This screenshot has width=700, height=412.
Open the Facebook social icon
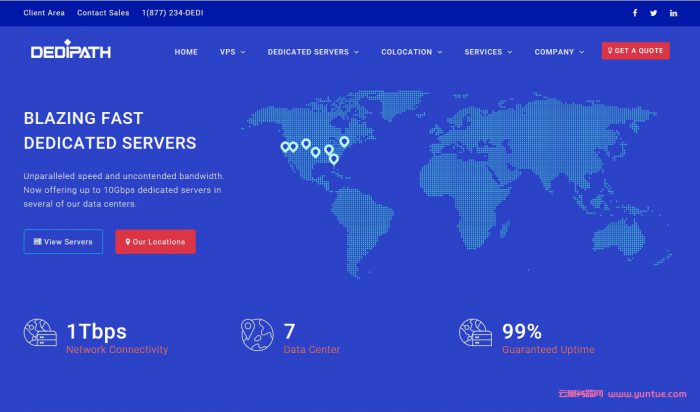click(634, 13)
